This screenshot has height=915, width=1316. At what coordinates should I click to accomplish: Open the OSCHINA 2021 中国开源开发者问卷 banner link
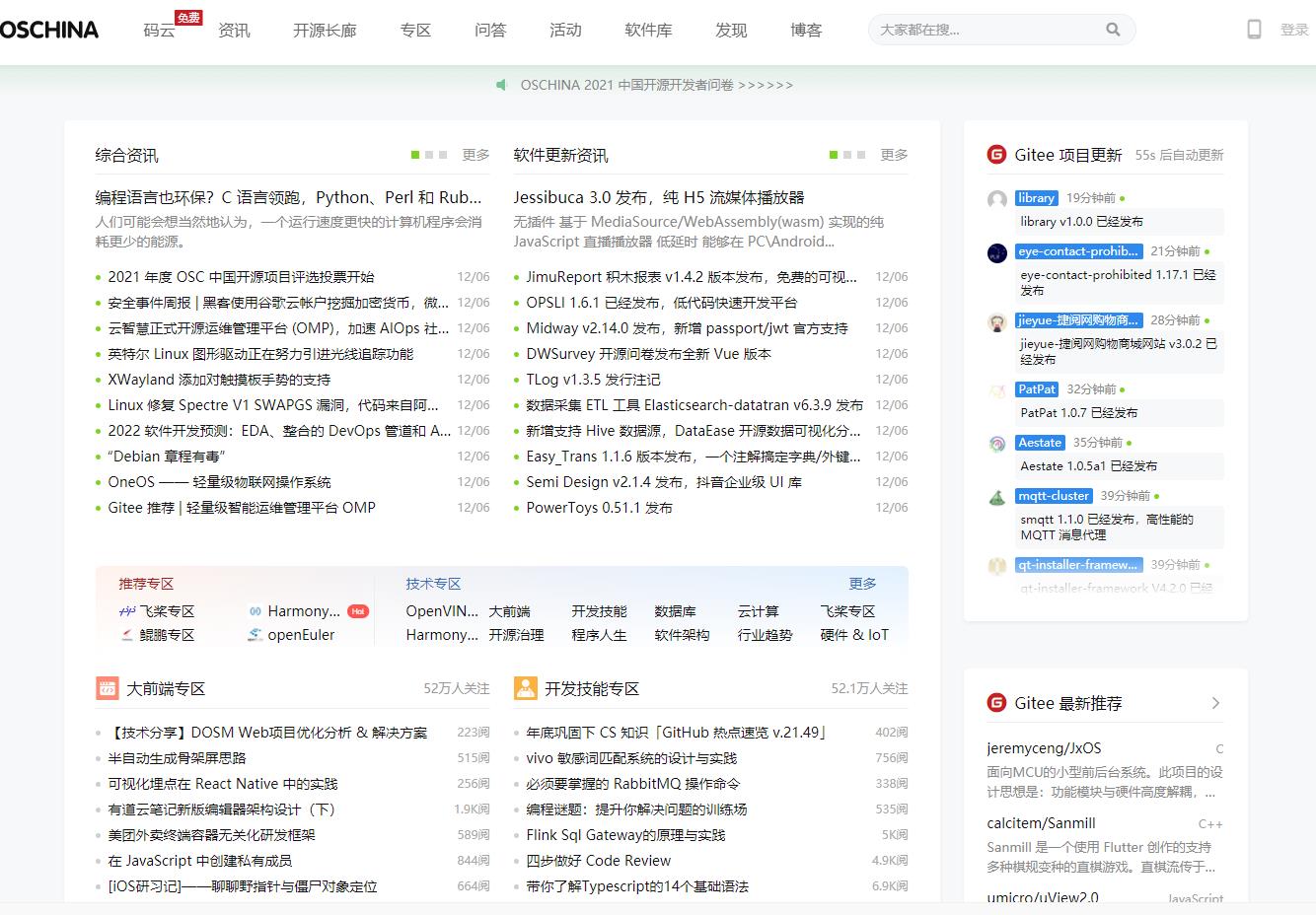tap(656, 85)
